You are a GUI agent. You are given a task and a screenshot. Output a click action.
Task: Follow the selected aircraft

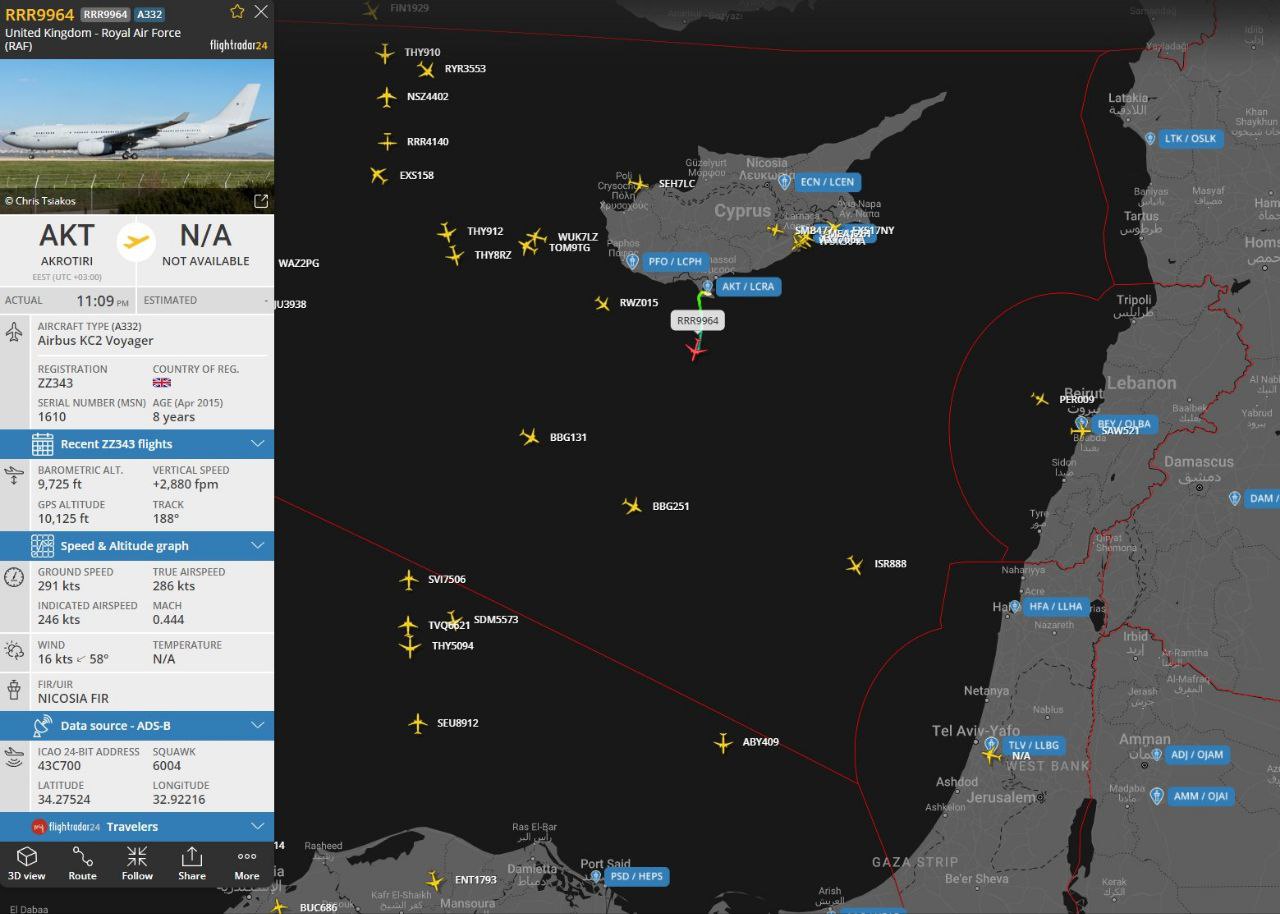pyautogui.click(x=137, y=864)
